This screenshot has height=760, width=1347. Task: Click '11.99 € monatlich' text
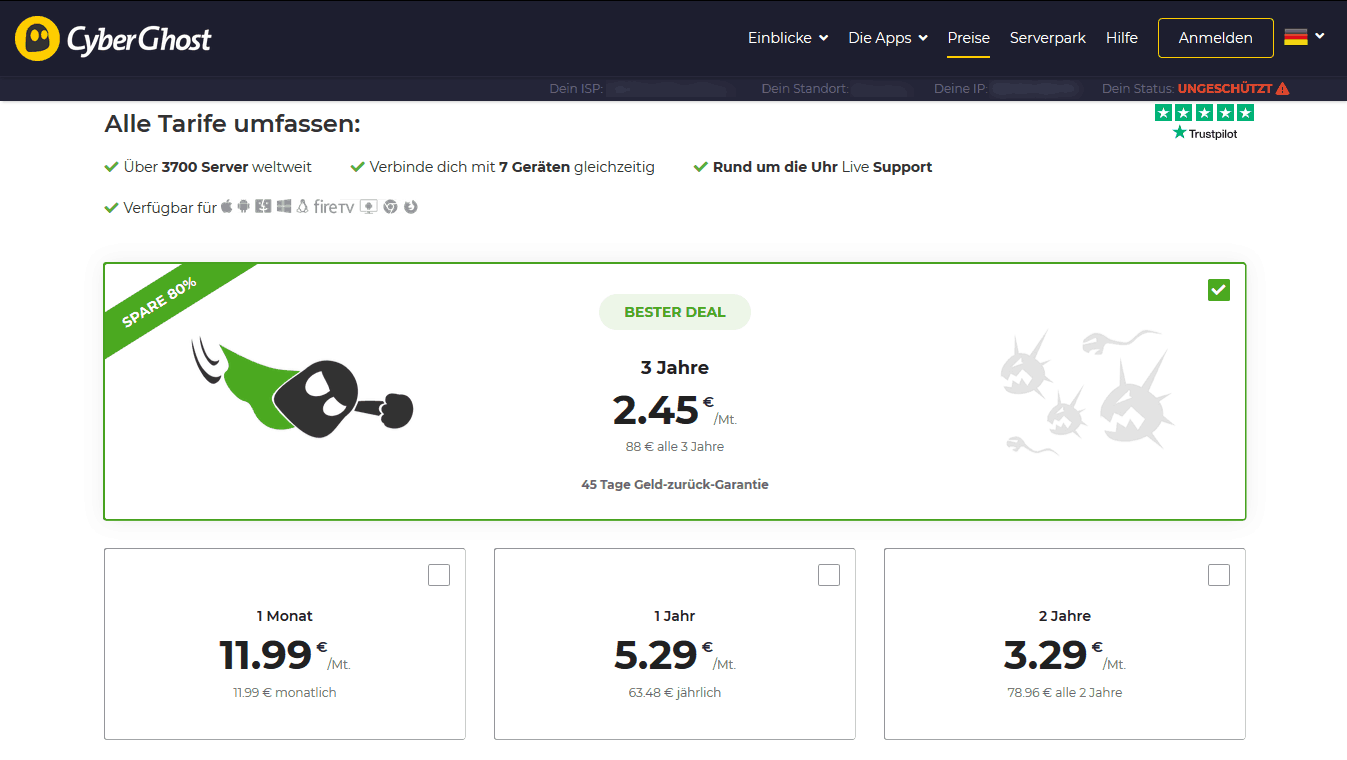[x=285, y=692]
